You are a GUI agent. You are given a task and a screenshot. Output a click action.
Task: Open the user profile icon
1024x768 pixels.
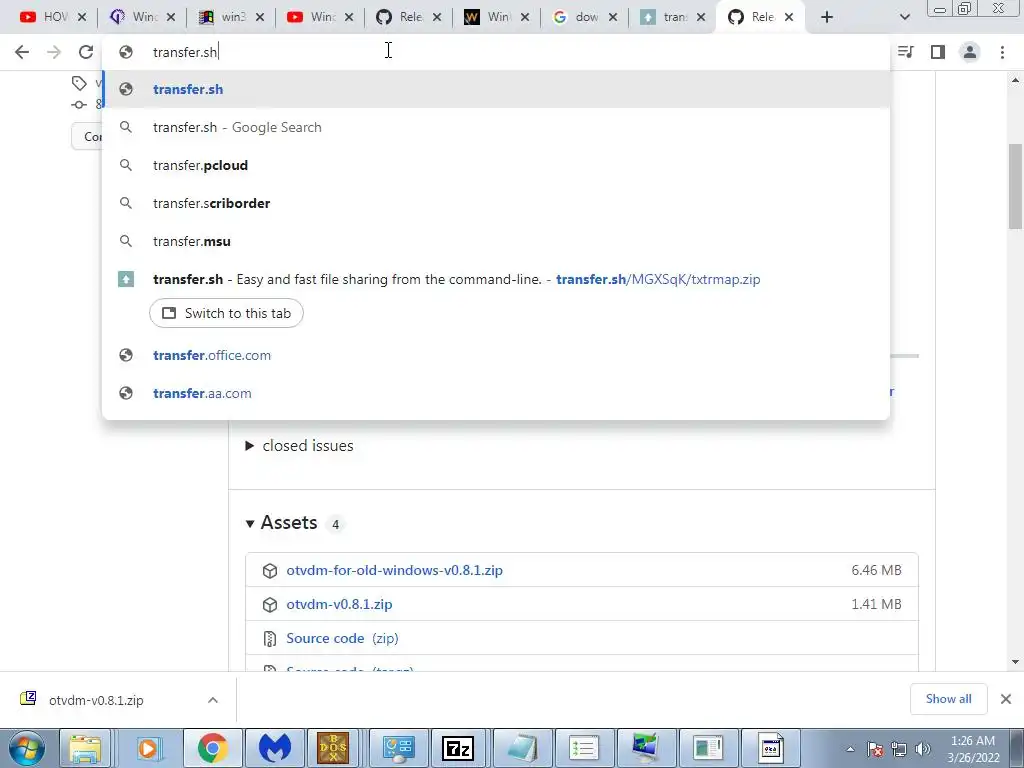coord(970,52)
